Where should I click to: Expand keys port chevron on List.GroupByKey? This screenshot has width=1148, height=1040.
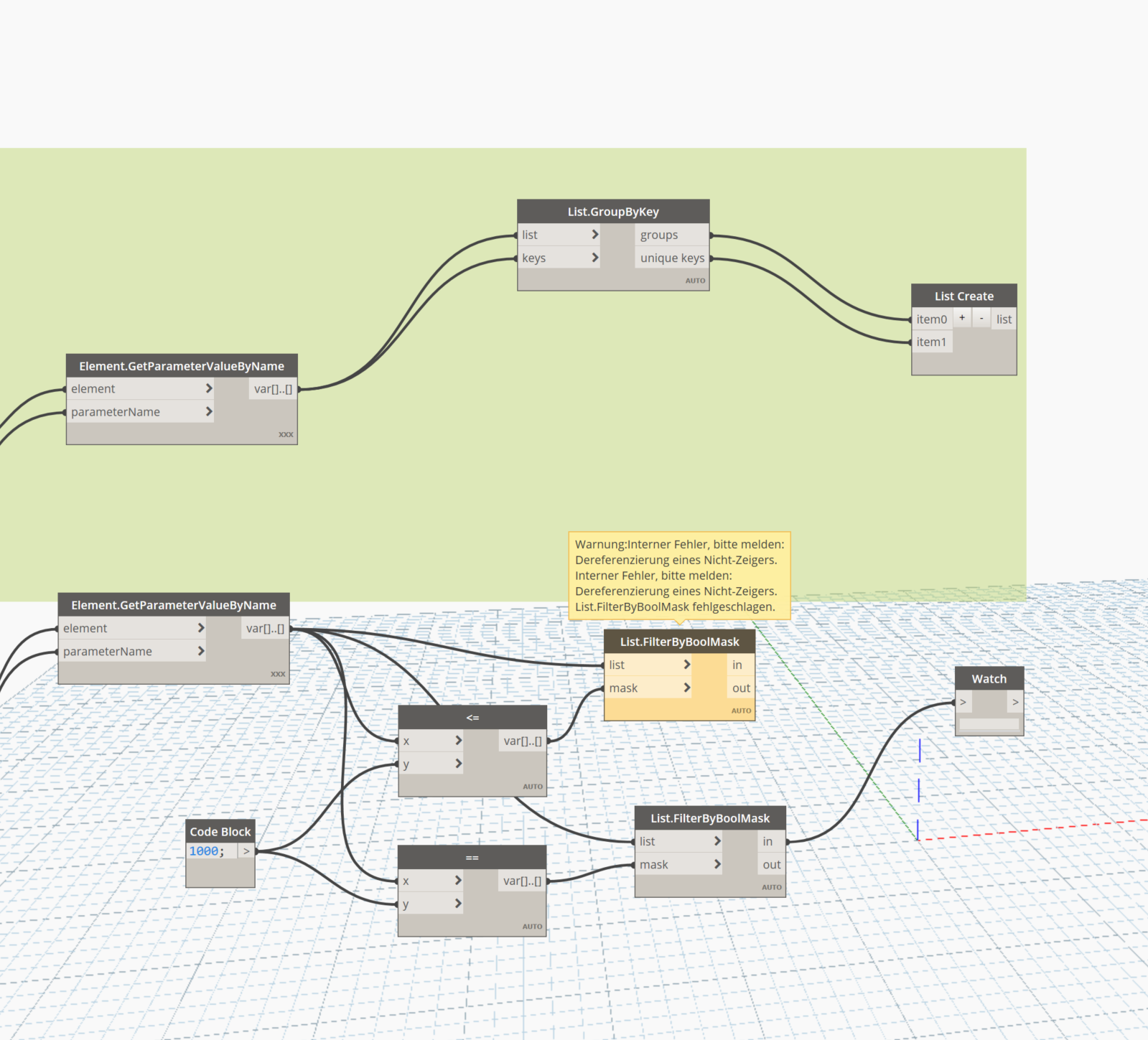click(x=594, y=258)
